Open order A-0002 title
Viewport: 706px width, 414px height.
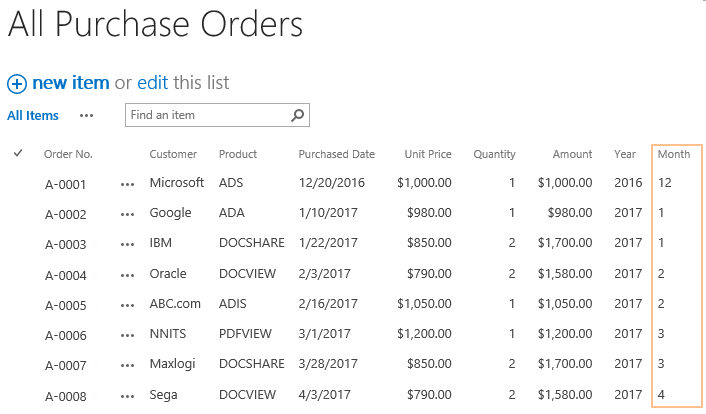coord(66,214)
